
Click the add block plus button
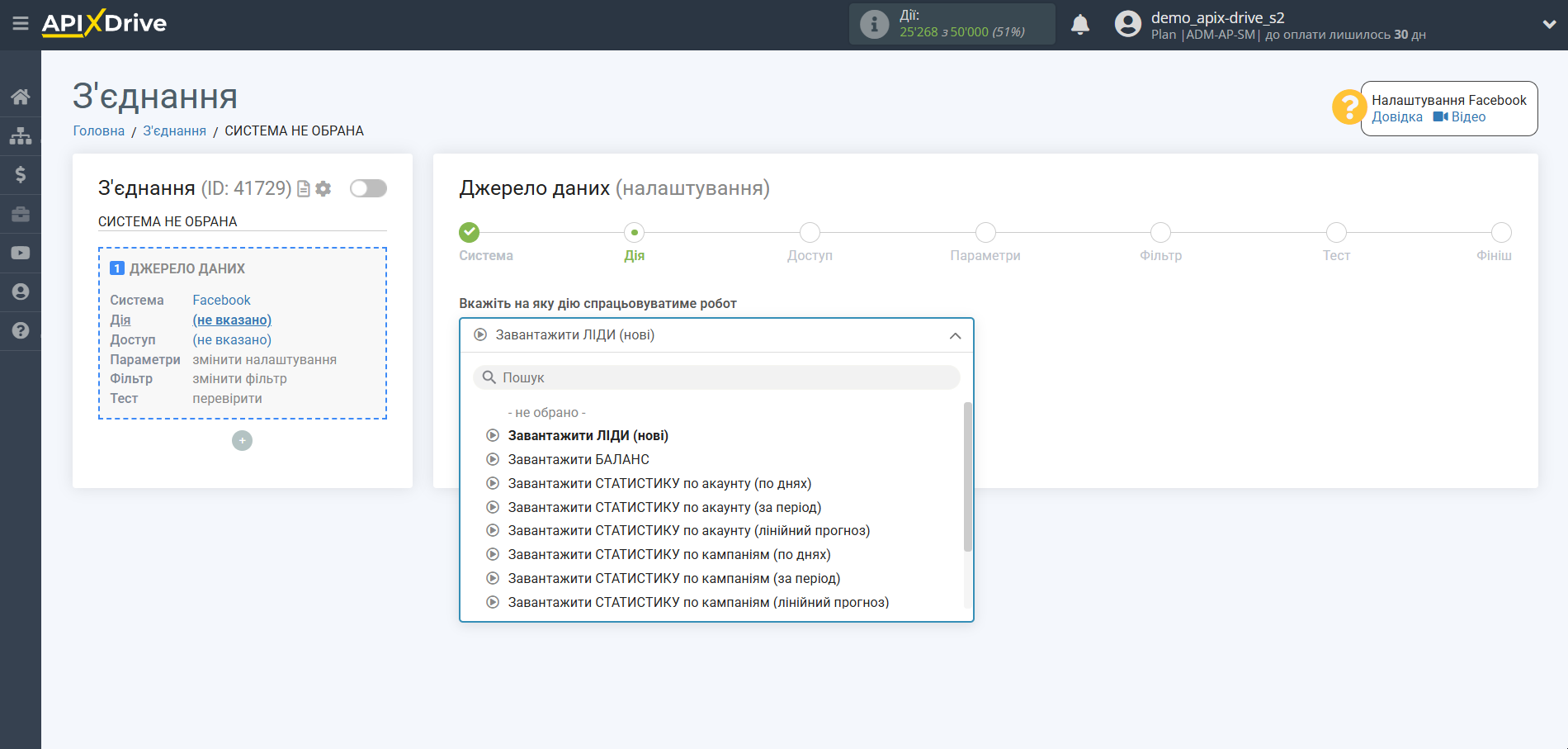[242, 441]
